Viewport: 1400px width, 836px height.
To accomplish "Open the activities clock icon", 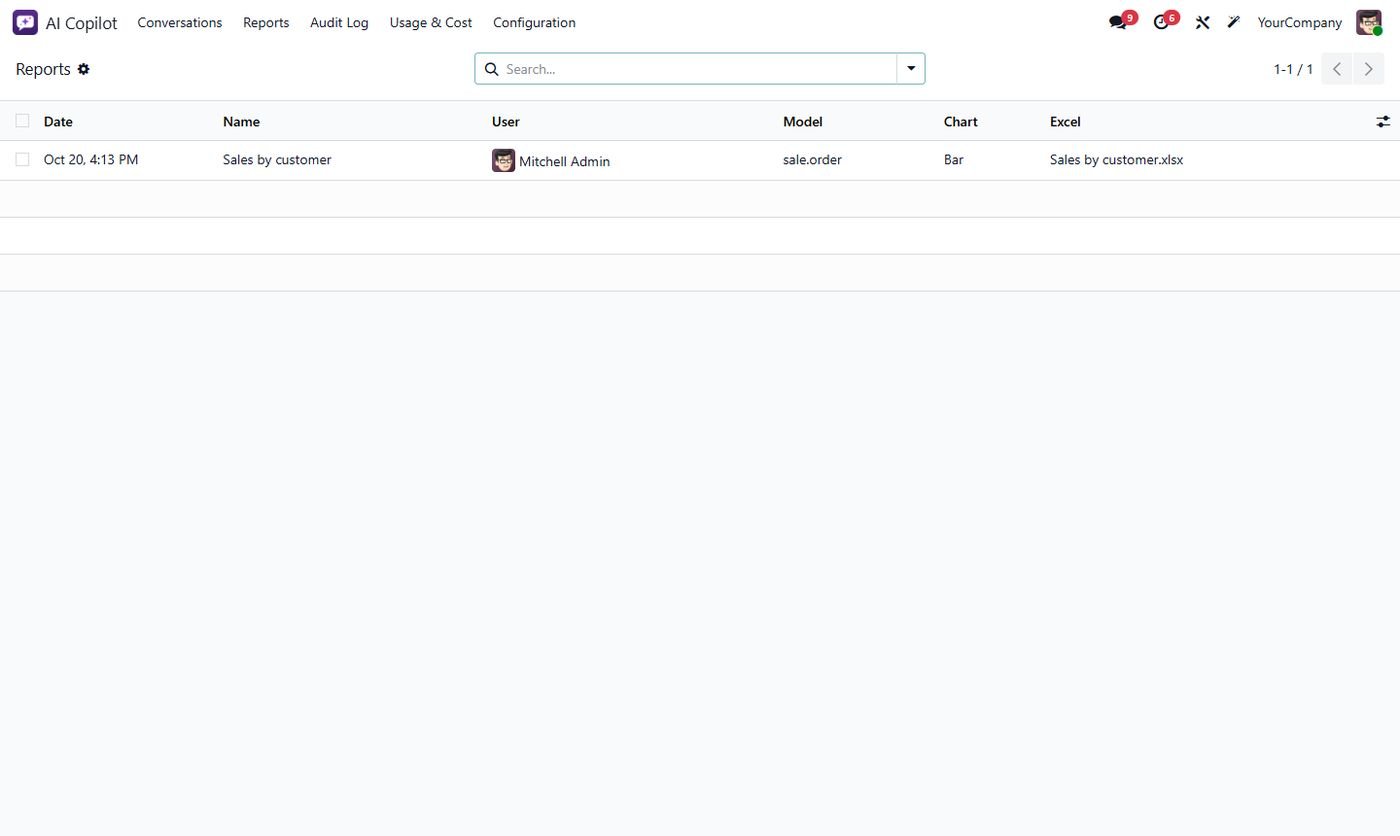I will pyautogui.click(x=1161, y=22).
